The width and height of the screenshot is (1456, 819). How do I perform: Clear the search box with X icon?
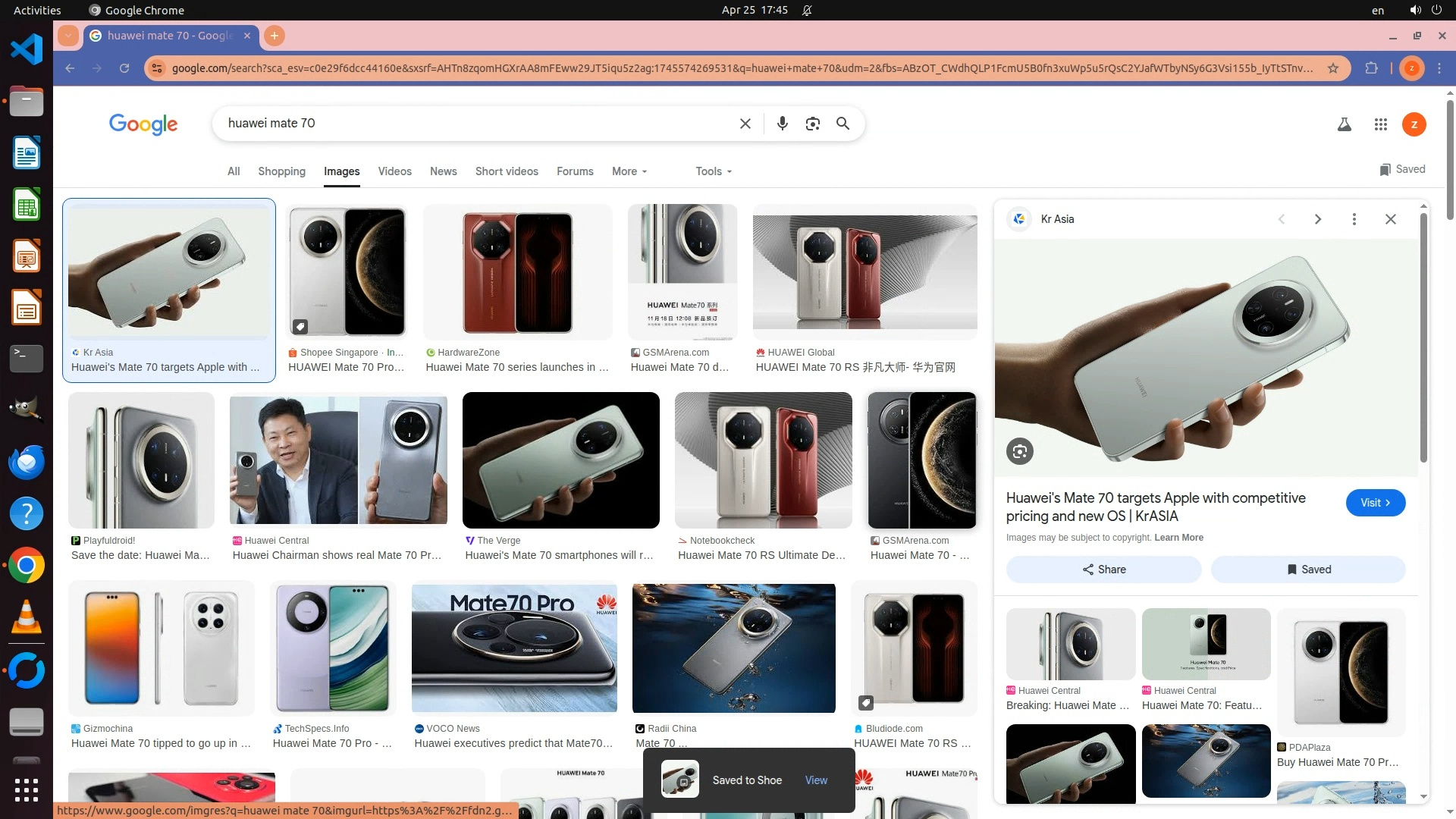[745, 124]
